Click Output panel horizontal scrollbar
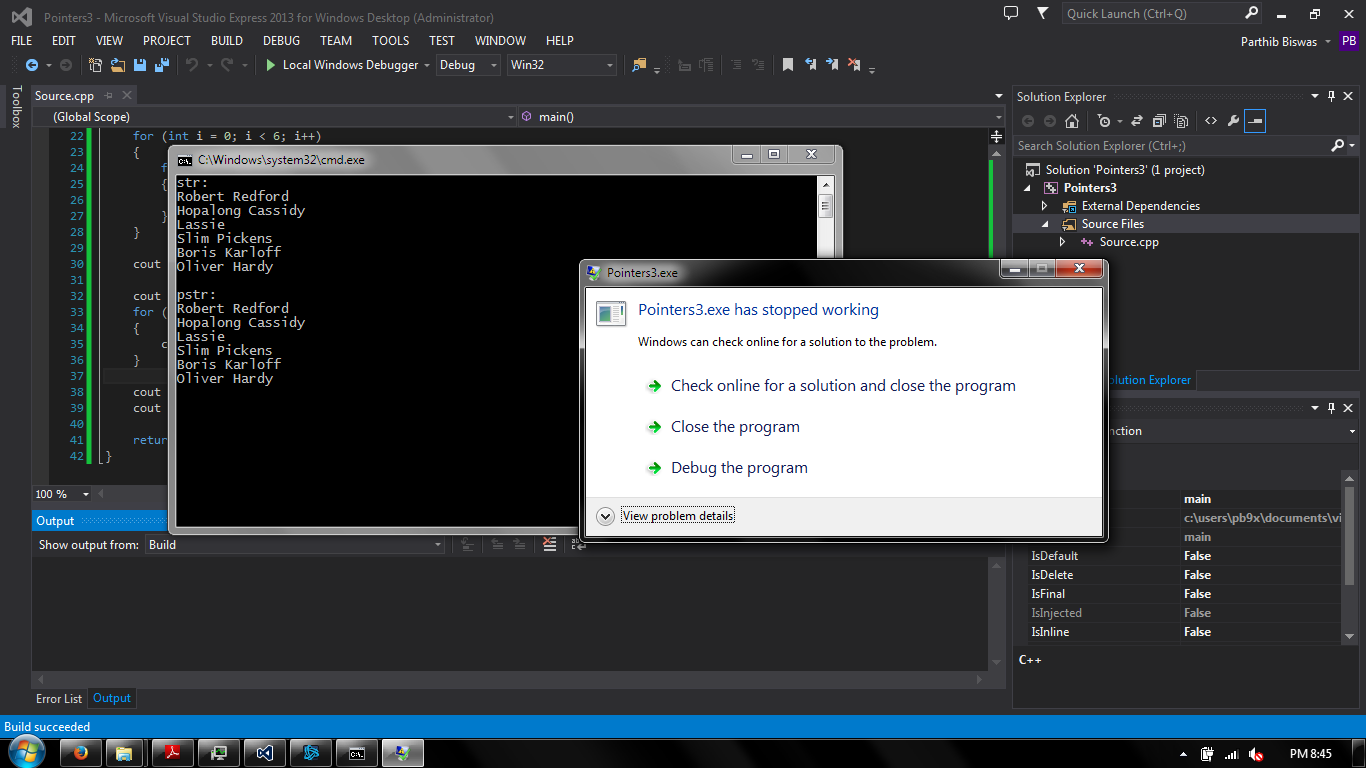1366x768 pixels. point(510,678)
